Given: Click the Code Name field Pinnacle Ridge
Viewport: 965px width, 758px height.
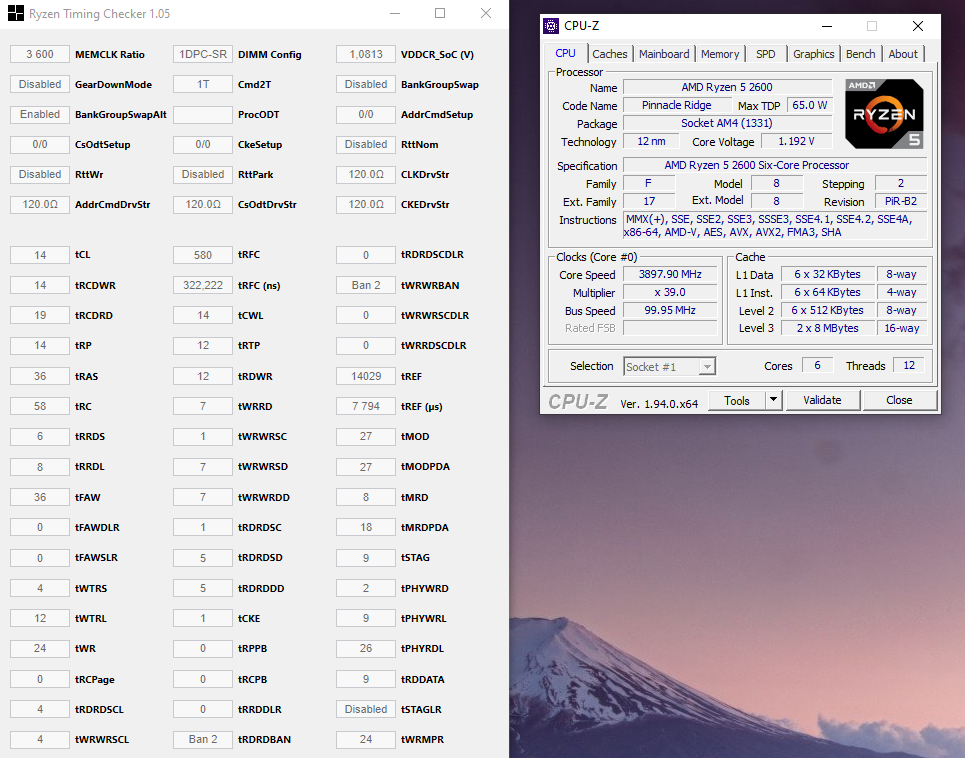Looking at the screenshot, I should [676, 105].
